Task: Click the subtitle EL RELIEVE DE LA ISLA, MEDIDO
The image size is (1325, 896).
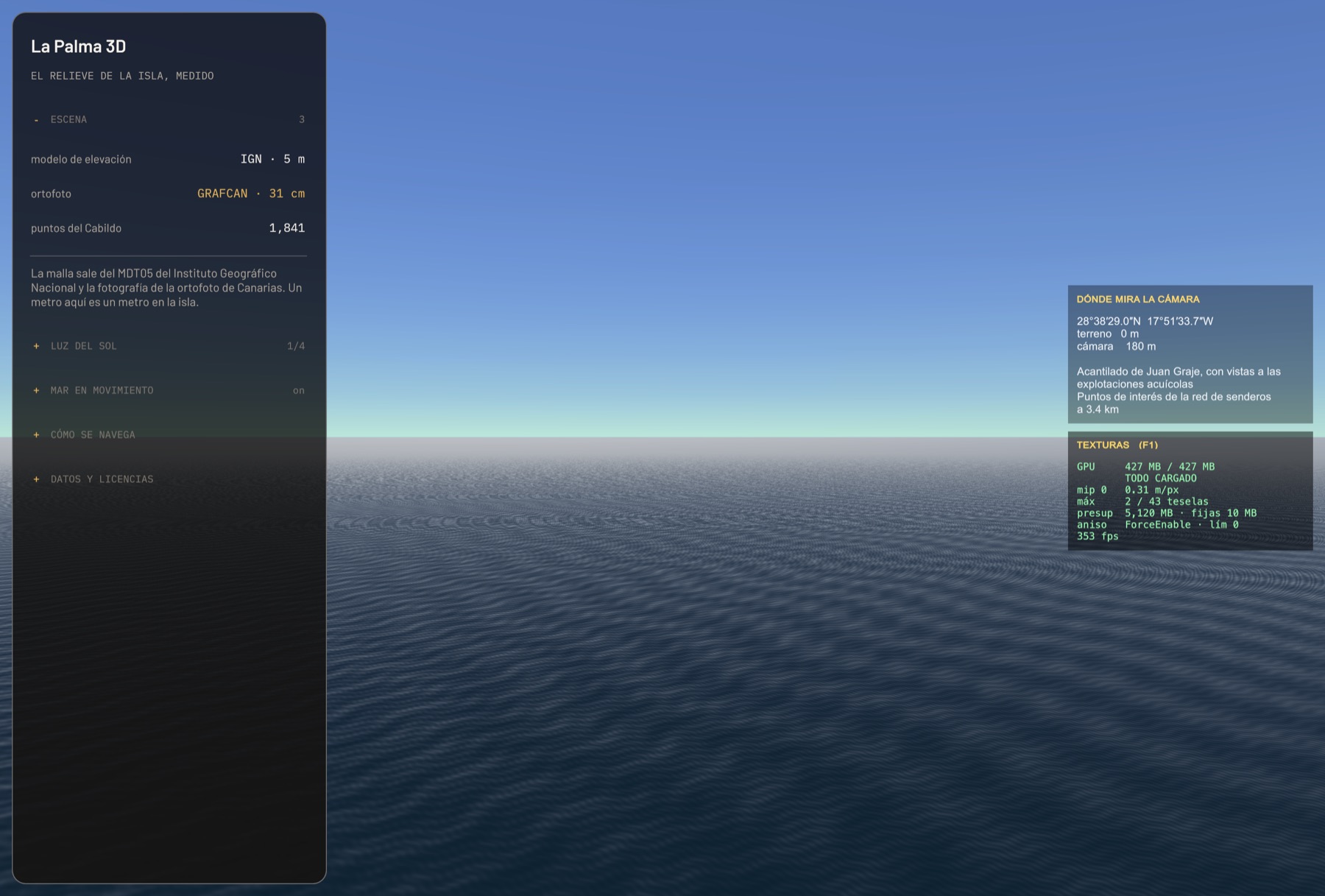Action: point(122,76)
